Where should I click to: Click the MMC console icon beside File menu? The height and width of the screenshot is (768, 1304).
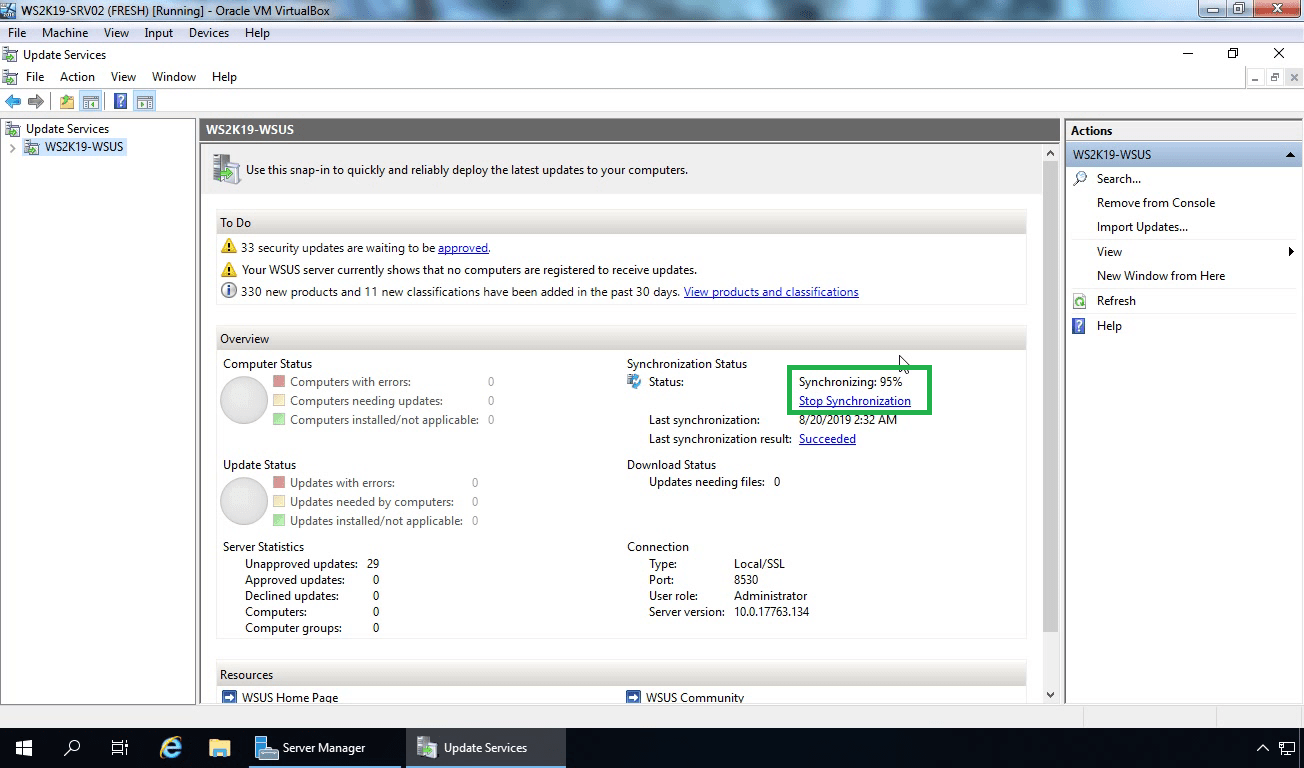point(11,77)
